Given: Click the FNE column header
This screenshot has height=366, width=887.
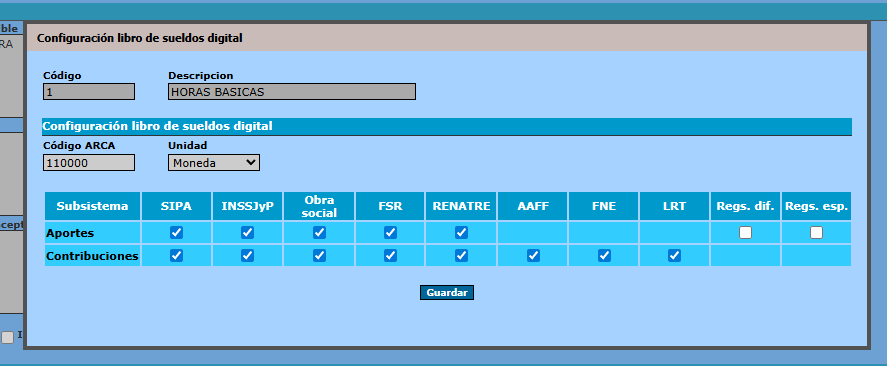Looking at the screenshot, I should 604,206.
